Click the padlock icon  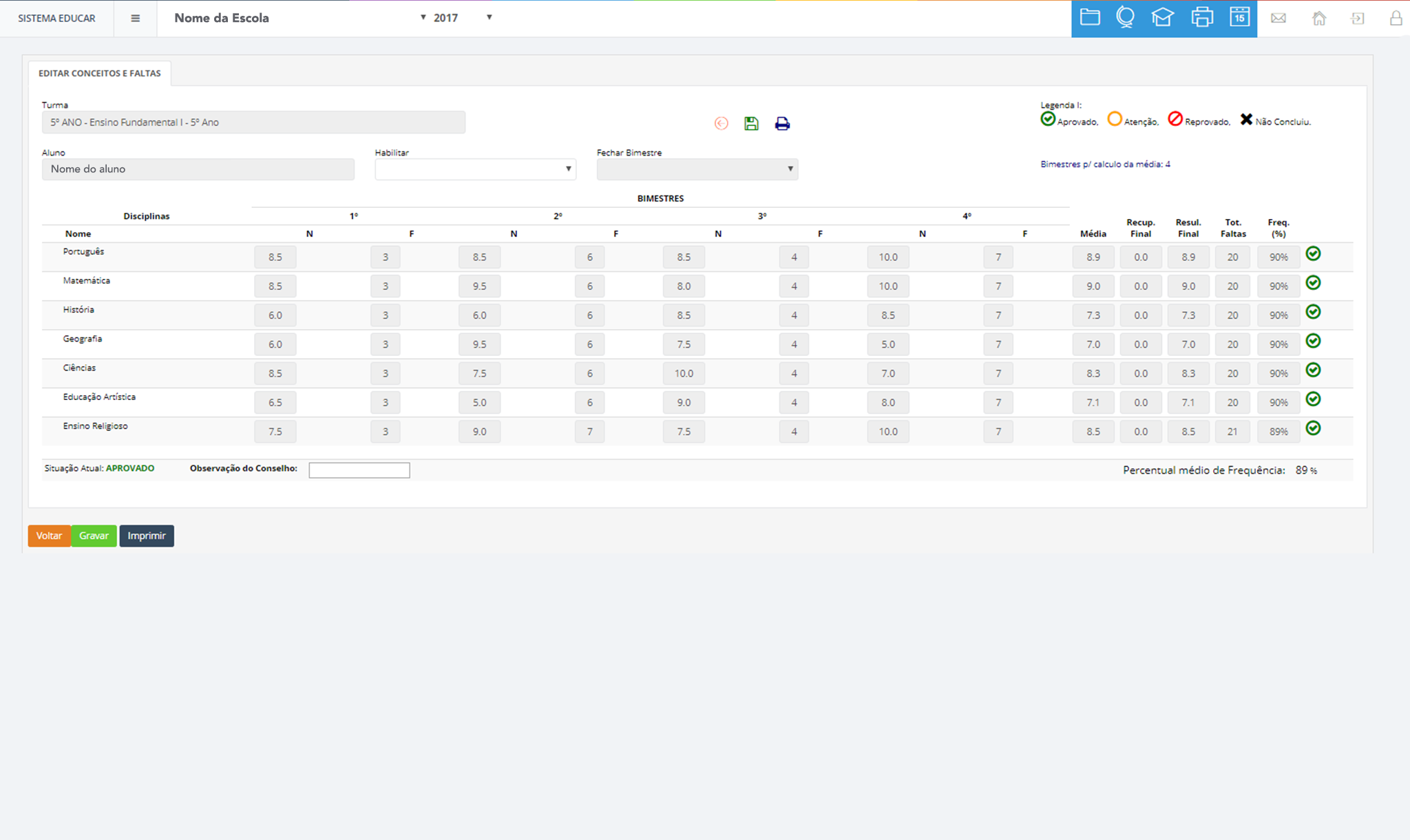(x=1396, y=18)
